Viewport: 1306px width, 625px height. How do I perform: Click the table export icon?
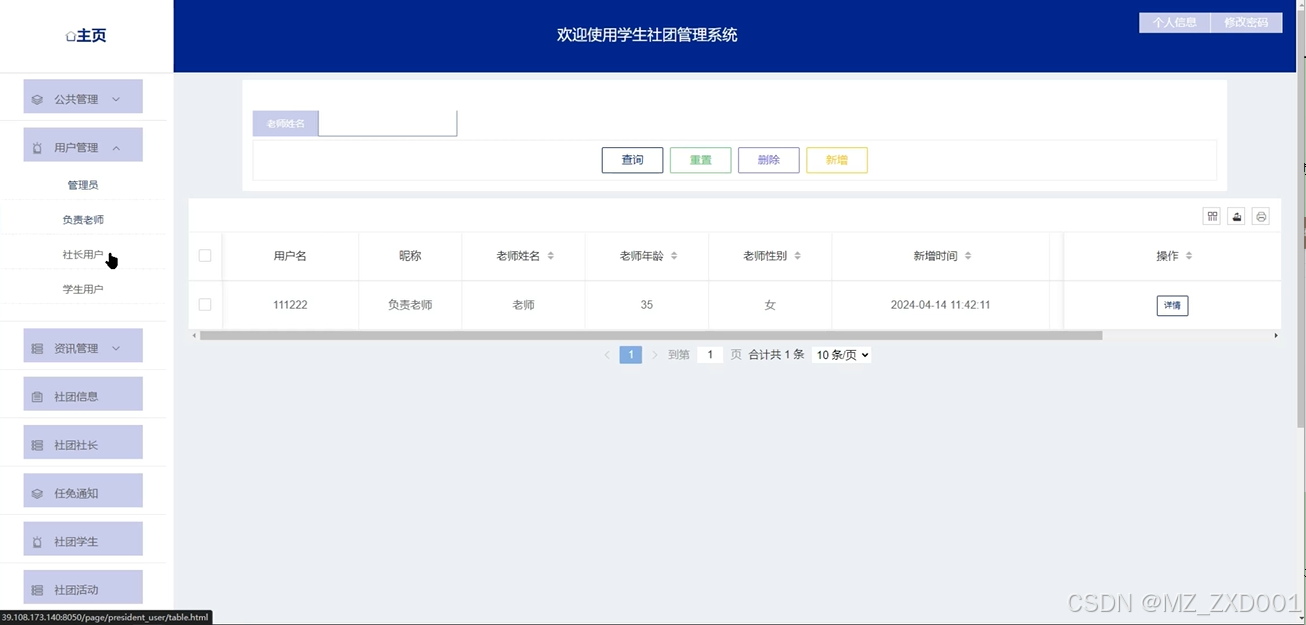click(1237, 216)
